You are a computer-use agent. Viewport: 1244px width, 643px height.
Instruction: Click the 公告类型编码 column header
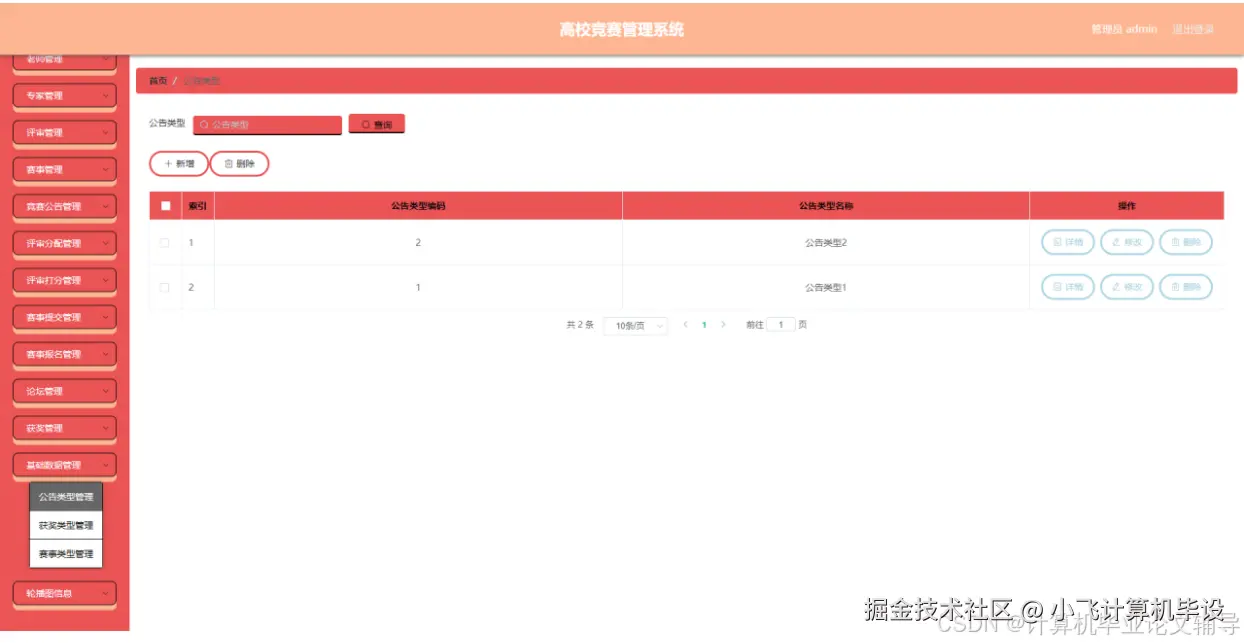(418, 206)
